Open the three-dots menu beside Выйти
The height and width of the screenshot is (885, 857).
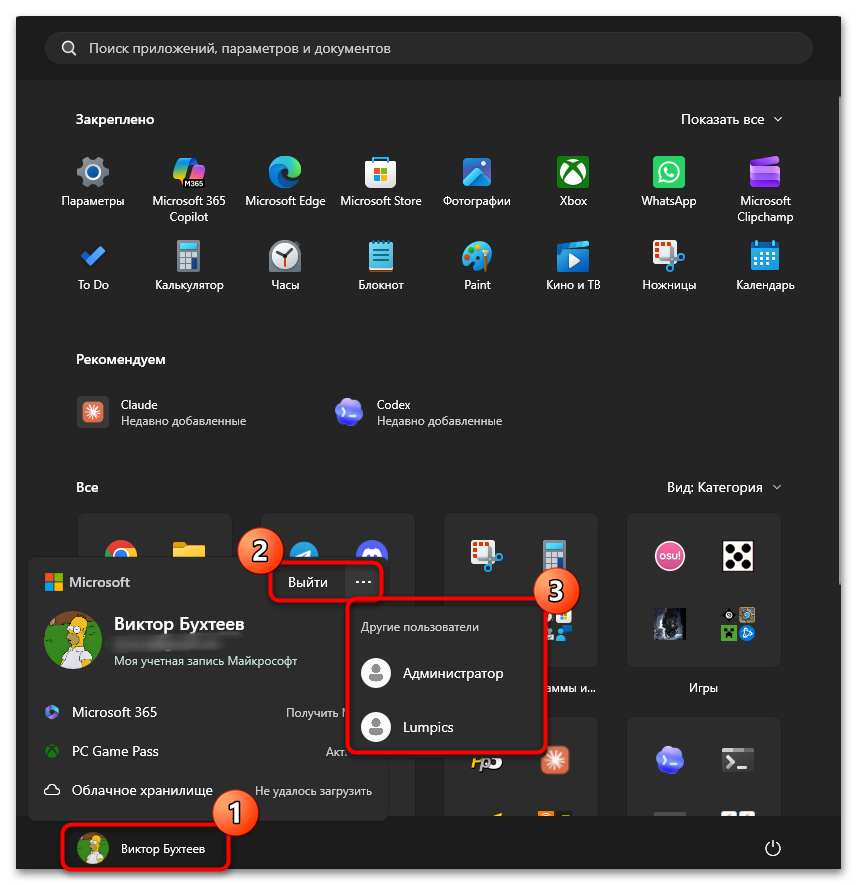point(363,582)
